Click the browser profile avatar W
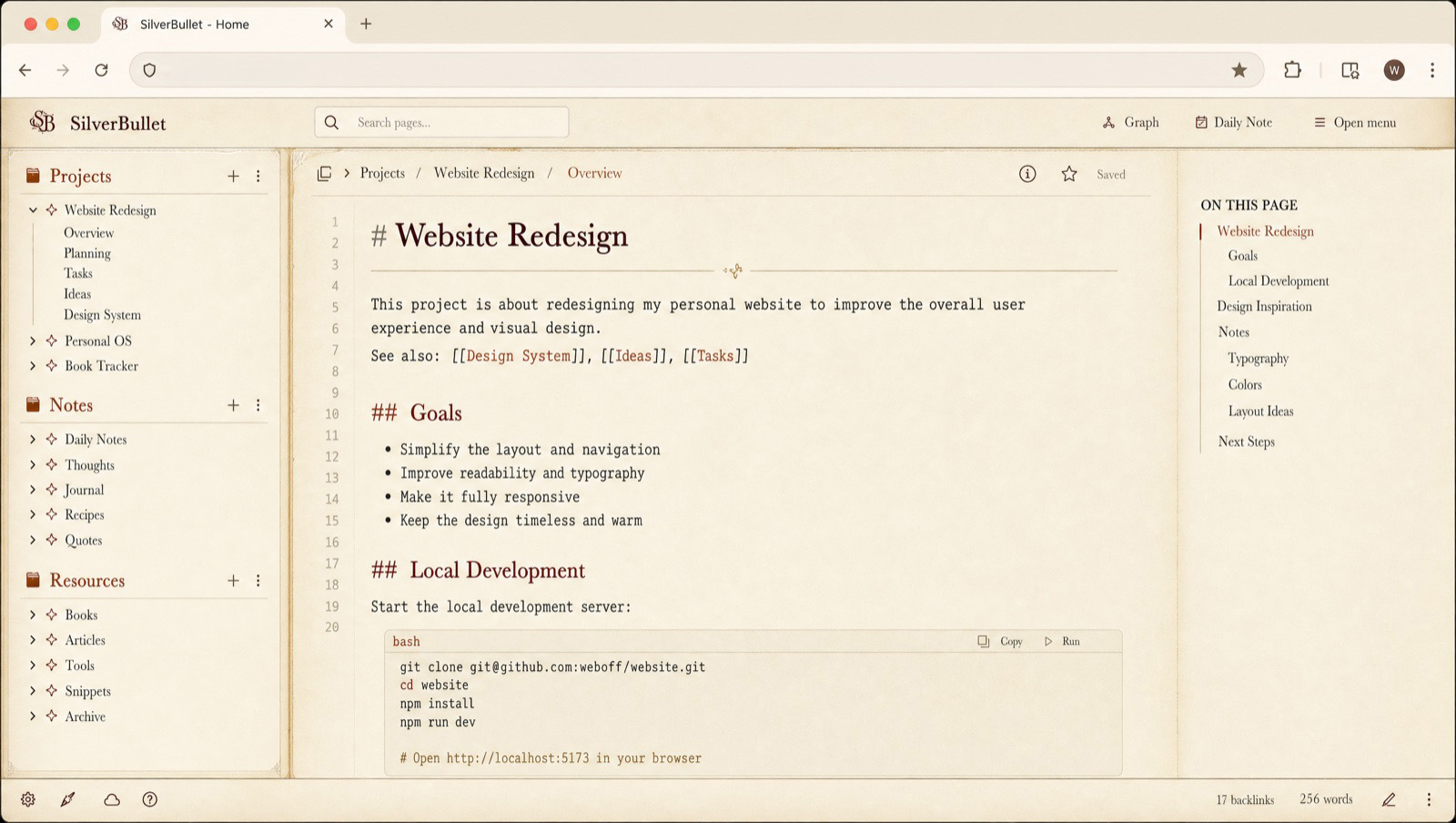 point(1394,70)
